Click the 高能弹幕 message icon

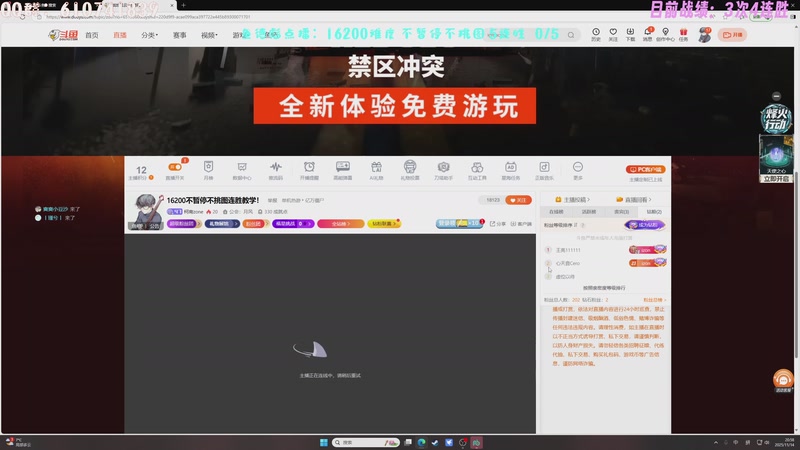[343, 170]
